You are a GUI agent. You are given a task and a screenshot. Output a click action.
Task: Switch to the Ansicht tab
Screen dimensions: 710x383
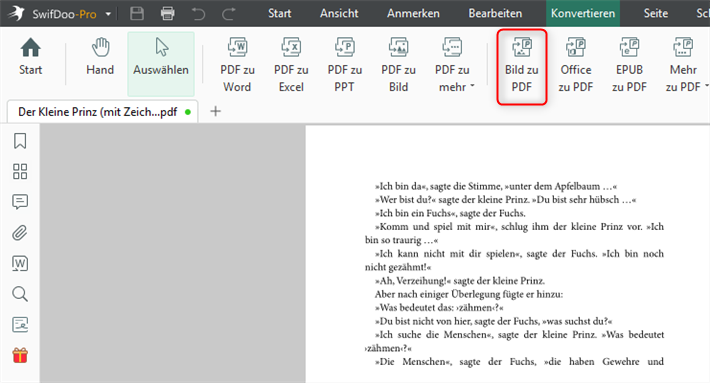(x=339, y=14)
